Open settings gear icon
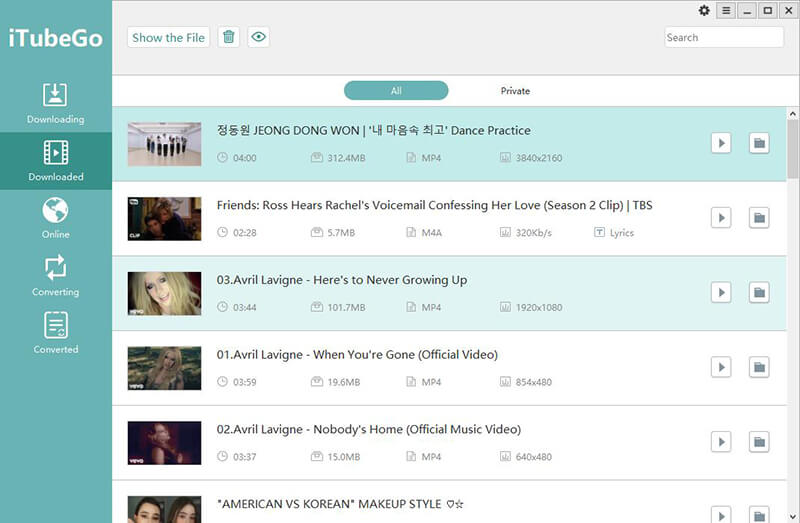Viewport: 800px width, 523px height. point(704,10)
